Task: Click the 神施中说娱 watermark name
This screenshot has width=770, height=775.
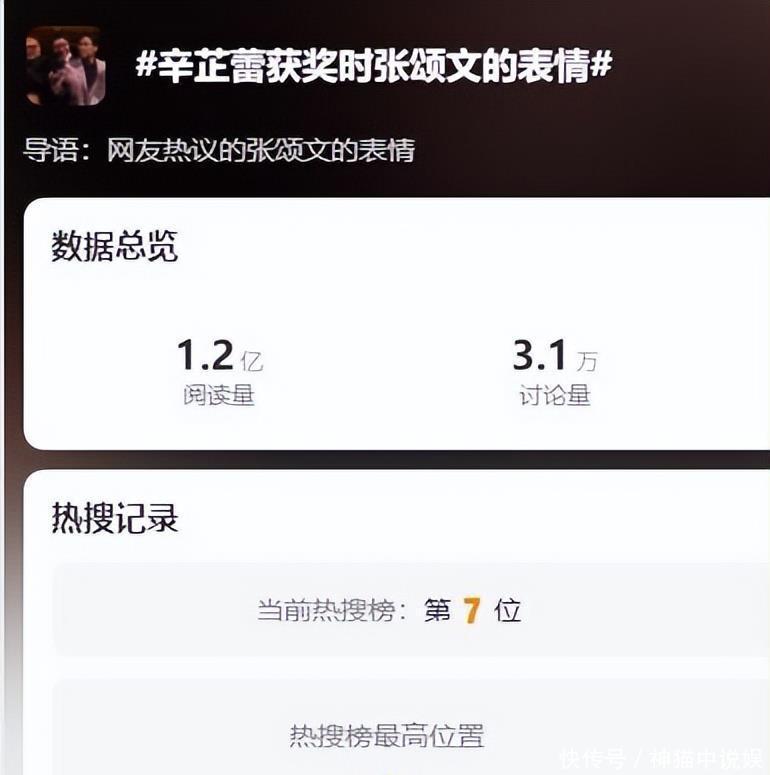Action: point(707,760)
